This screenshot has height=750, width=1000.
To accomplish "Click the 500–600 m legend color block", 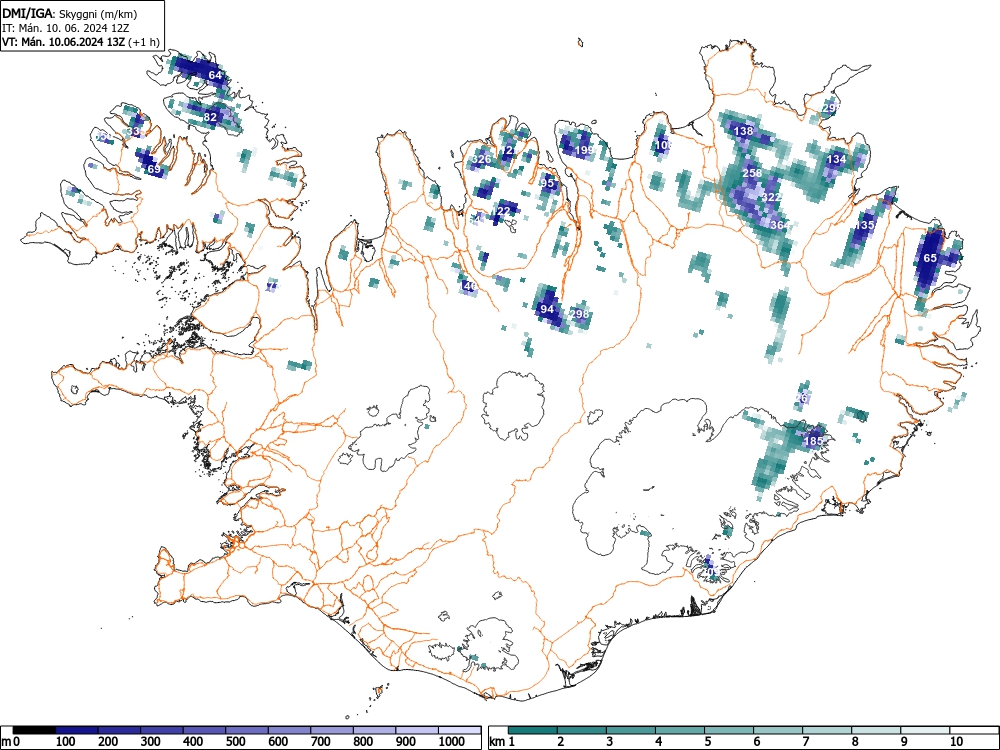I will point(247,730).
